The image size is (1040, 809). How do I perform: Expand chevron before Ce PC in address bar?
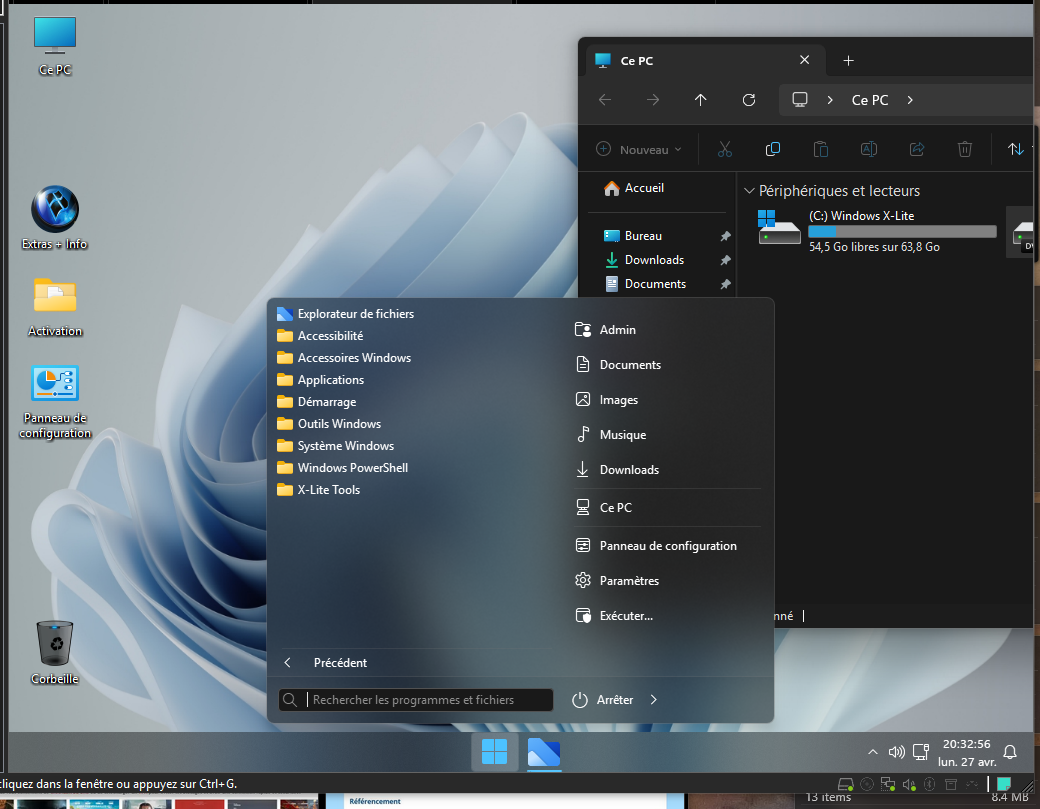click(x=830, y=99)
